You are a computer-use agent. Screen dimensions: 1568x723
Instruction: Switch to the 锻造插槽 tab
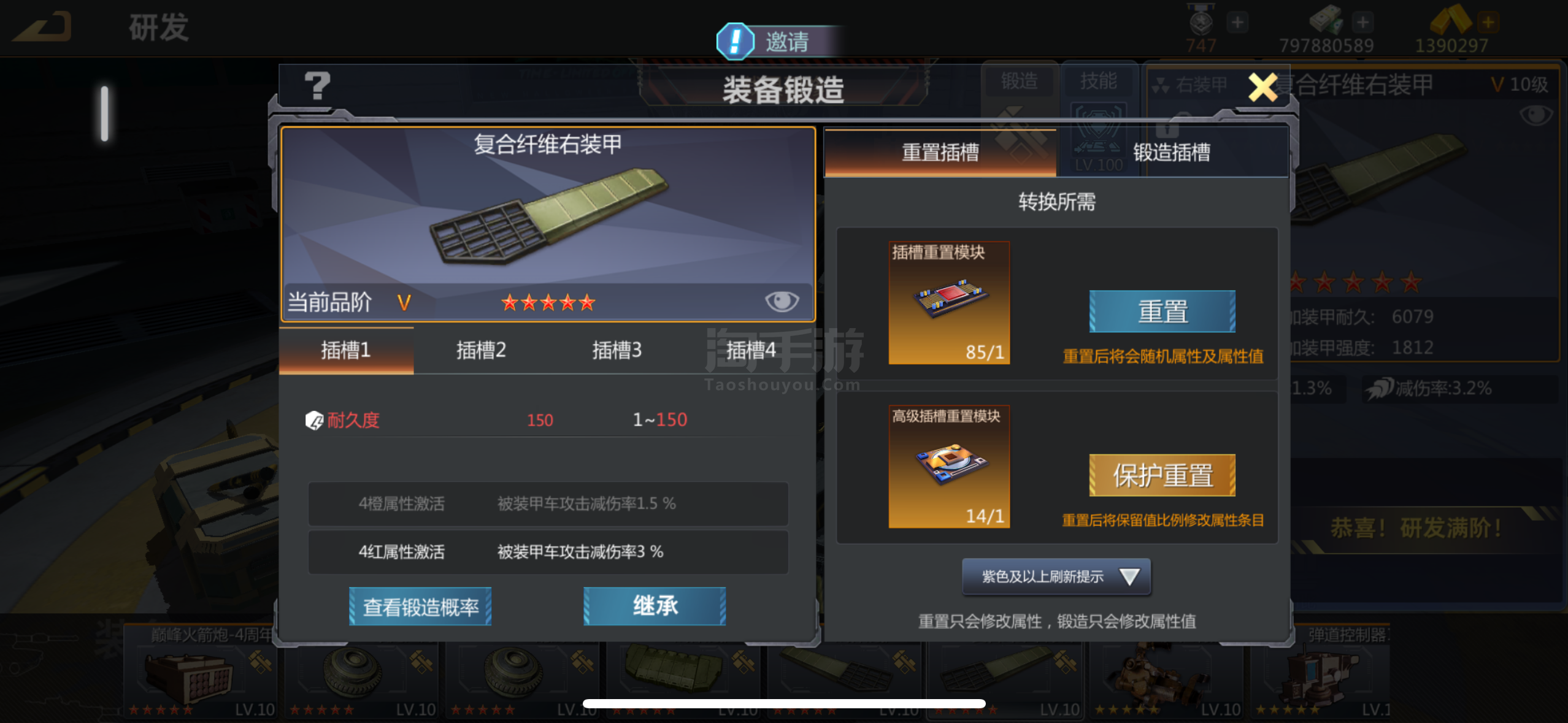(x=1172, y=152)
